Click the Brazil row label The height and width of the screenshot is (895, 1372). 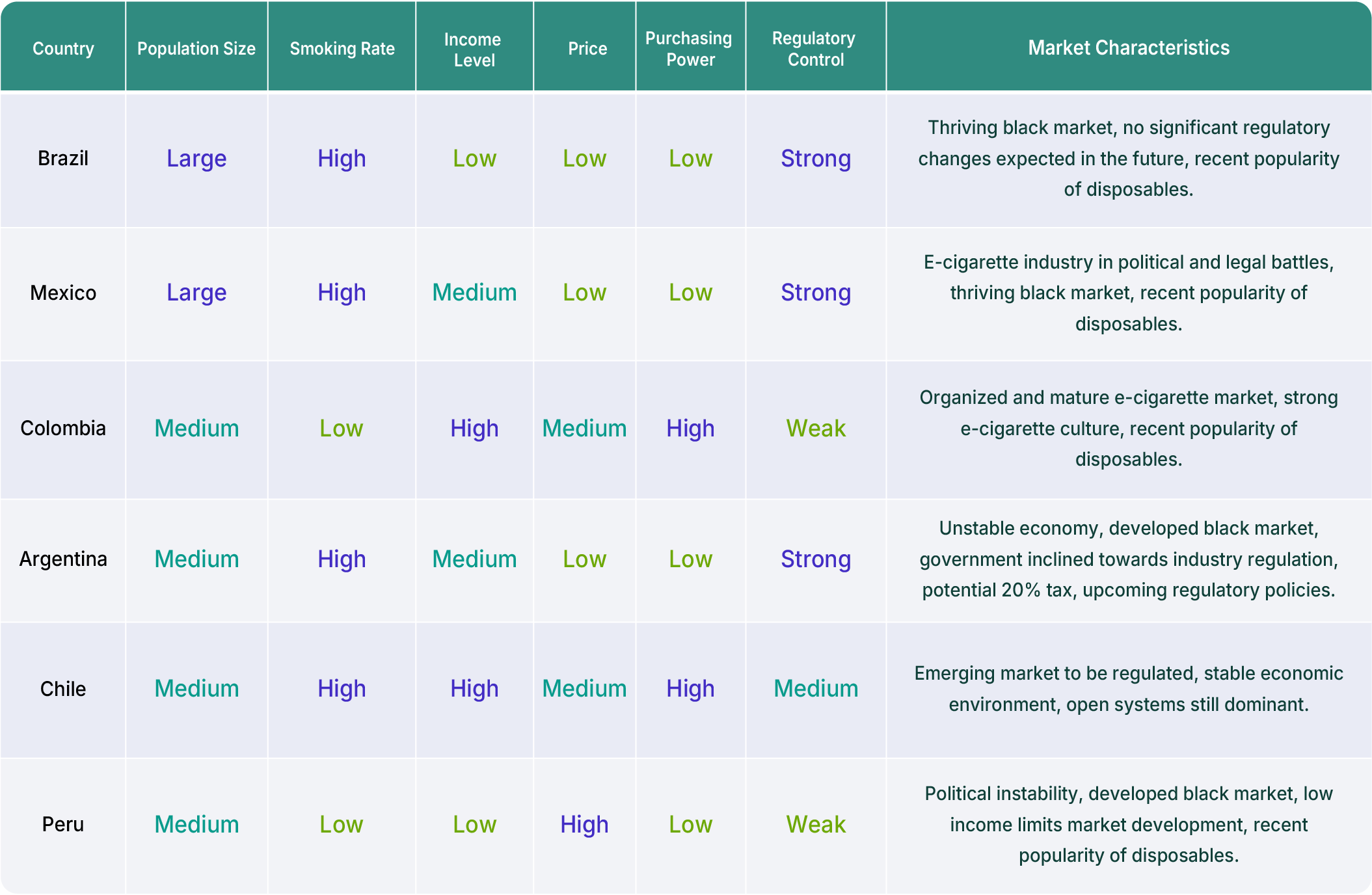pos(63,158)
